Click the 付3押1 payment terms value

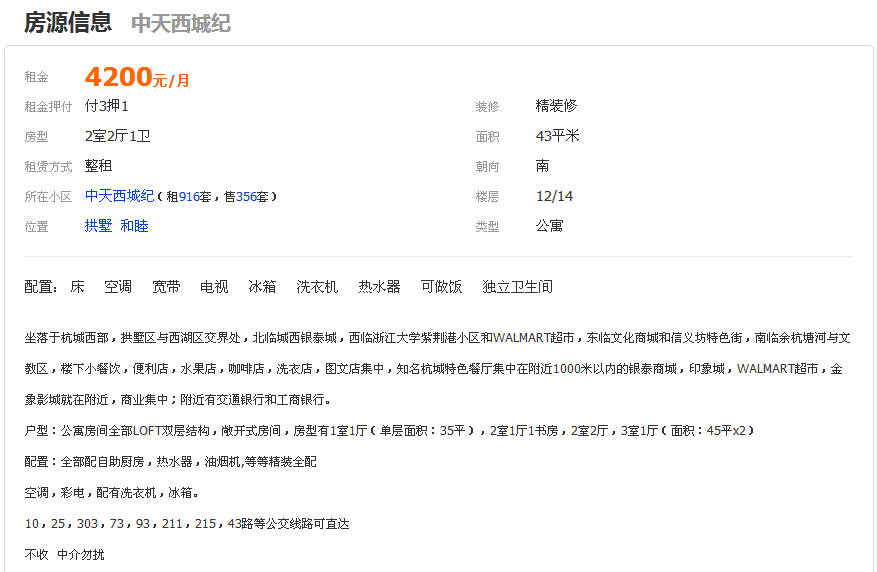pos(106,106)
